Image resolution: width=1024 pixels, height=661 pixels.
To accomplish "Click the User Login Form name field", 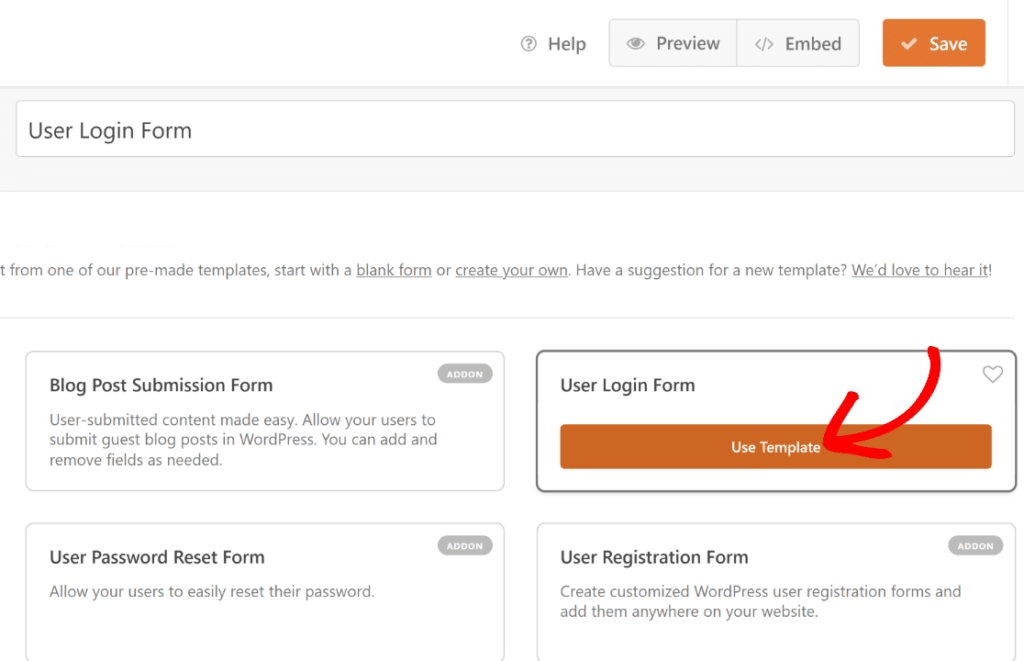I will [512, 128].
